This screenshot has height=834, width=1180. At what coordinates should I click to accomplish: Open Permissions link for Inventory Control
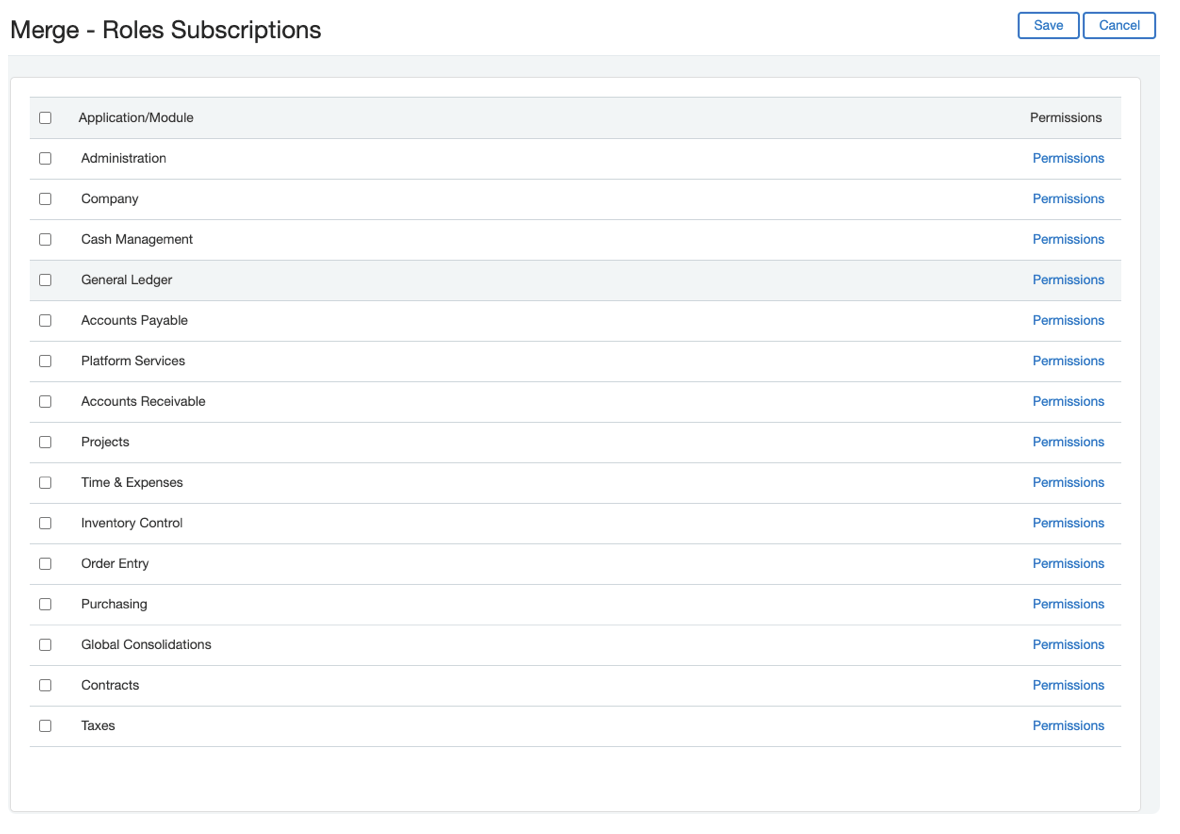point(1068,523)
